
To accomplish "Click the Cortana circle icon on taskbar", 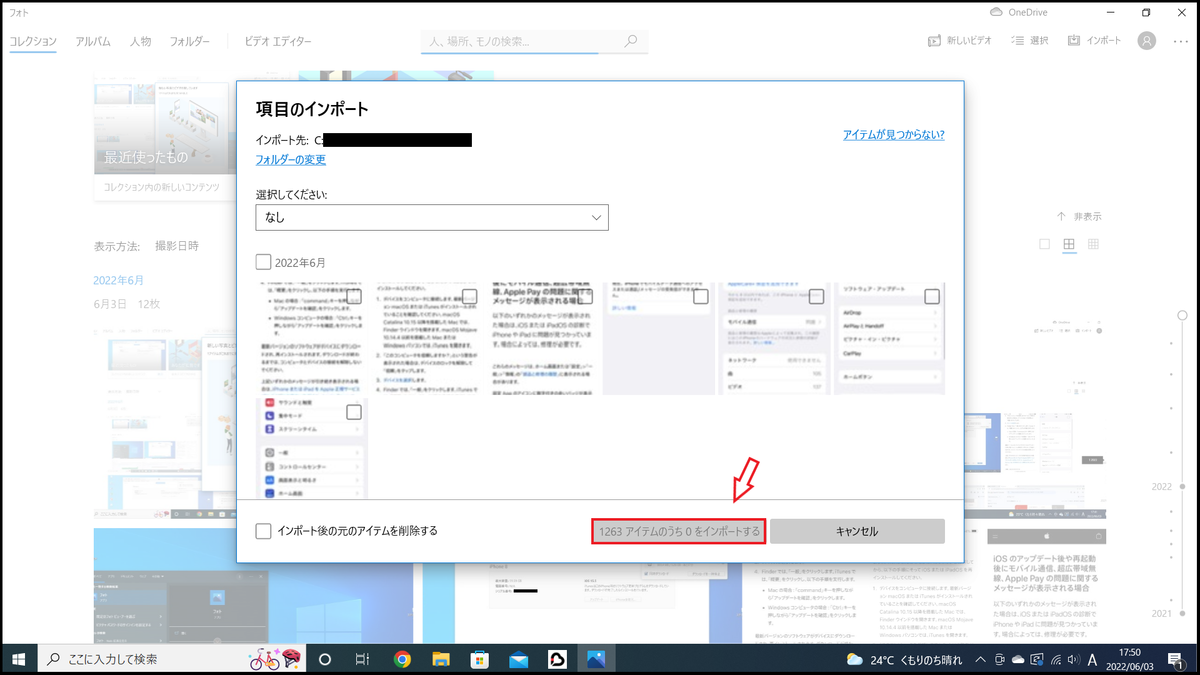I will click(324, 659).
